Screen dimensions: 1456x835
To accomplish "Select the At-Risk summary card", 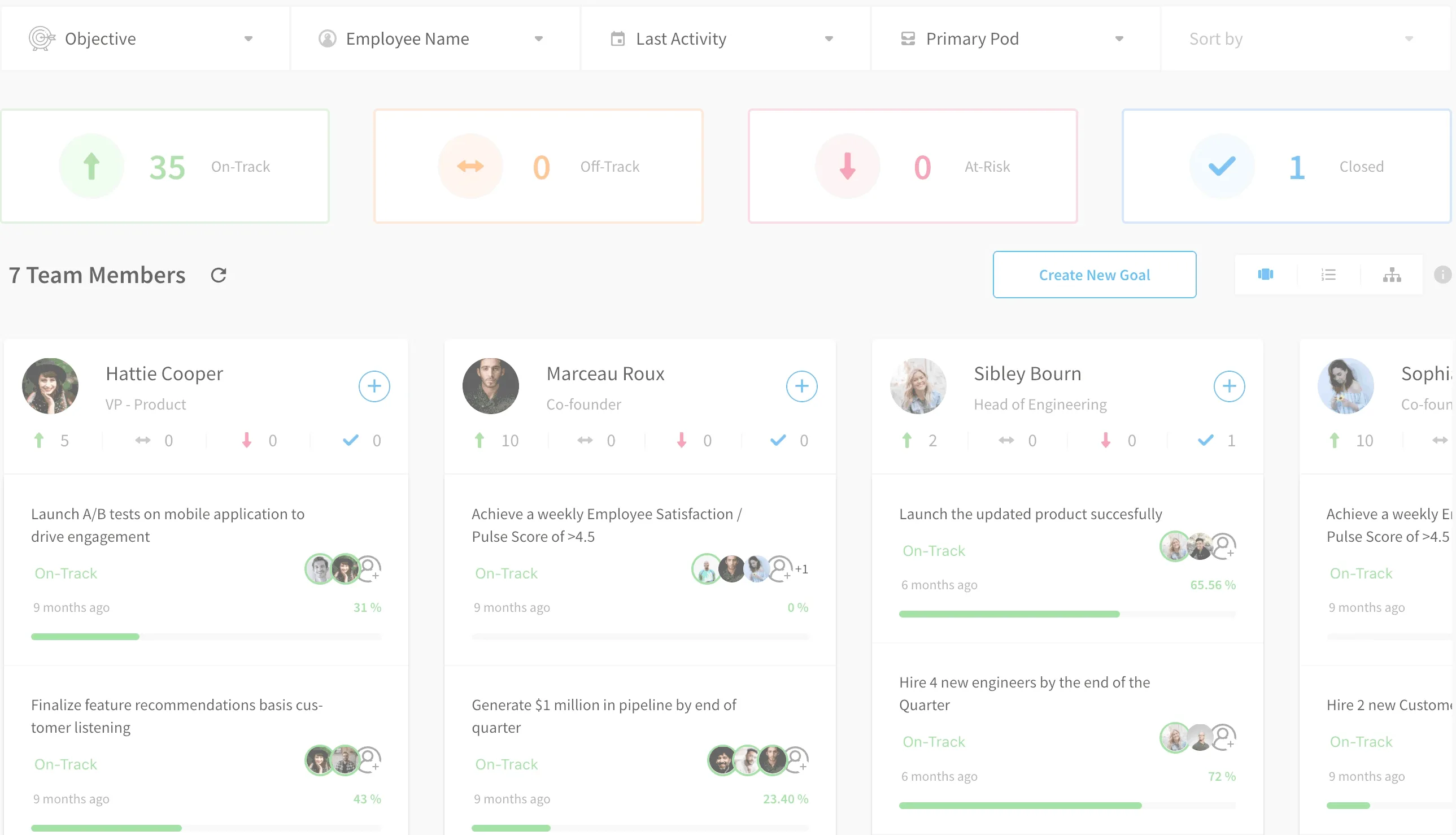I will 913,166.
